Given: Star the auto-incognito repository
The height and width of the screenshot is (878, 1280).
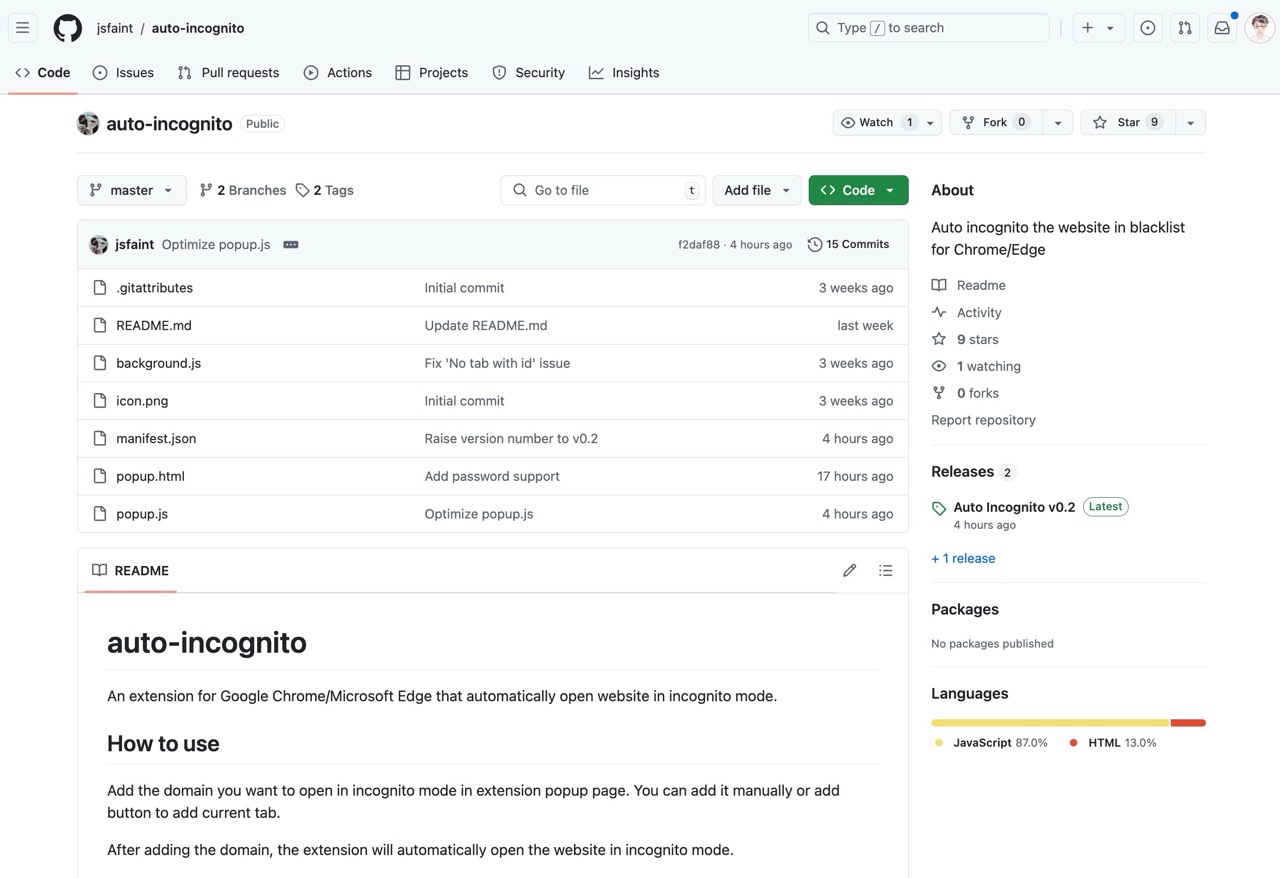Looking at the screenshot, I should pos(1127,122).
